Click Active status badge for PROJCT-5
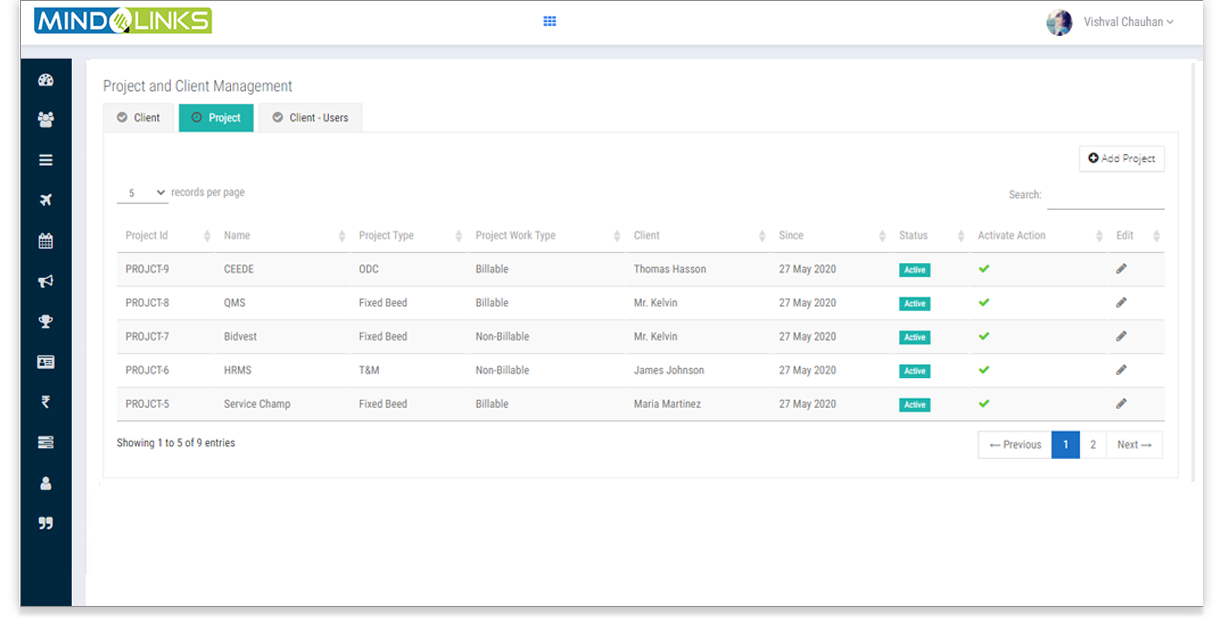The image size is (1224, 627). point(915,405)
